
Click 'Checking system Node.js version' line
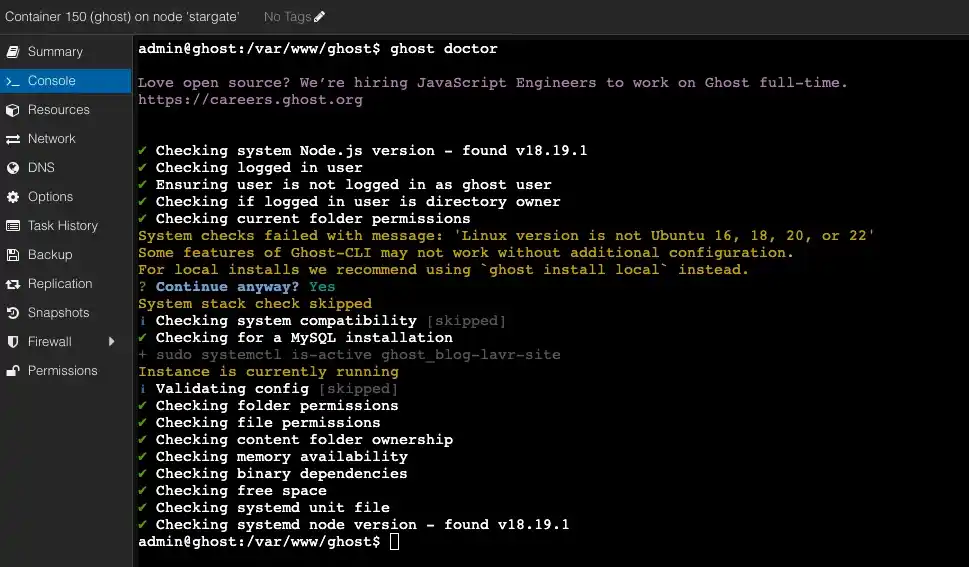(x=363, y=151)
